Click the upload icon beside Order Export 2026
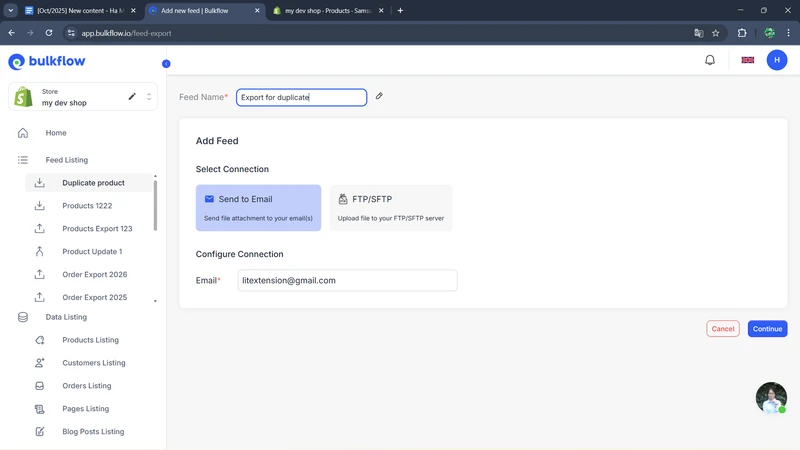The image size is (800, 450). click(39, 274)
